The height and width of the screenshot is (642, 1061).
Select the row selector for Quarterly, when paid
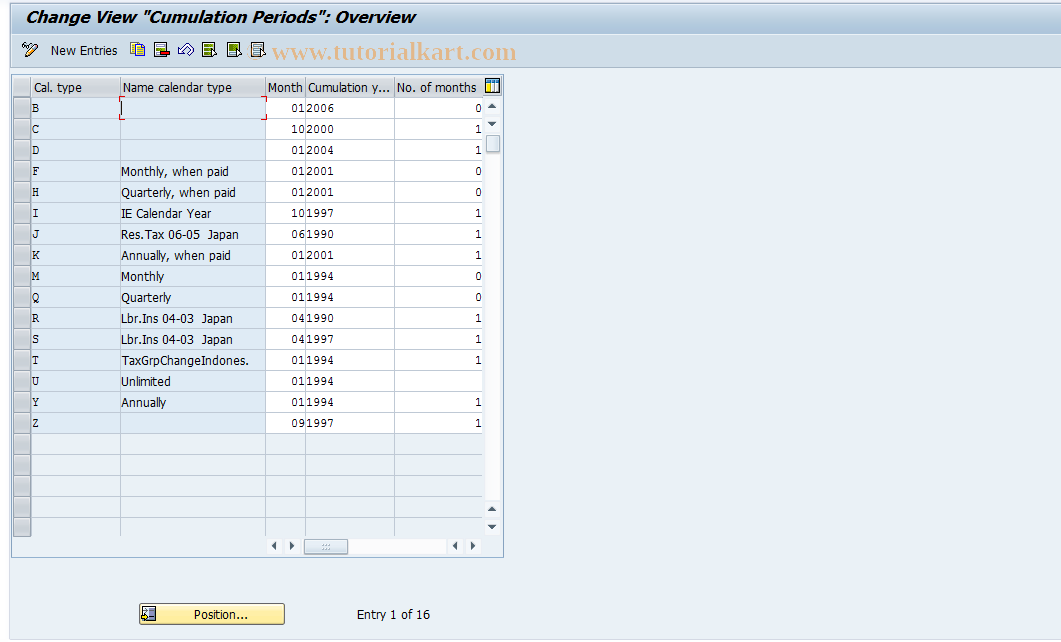[22, 192]
